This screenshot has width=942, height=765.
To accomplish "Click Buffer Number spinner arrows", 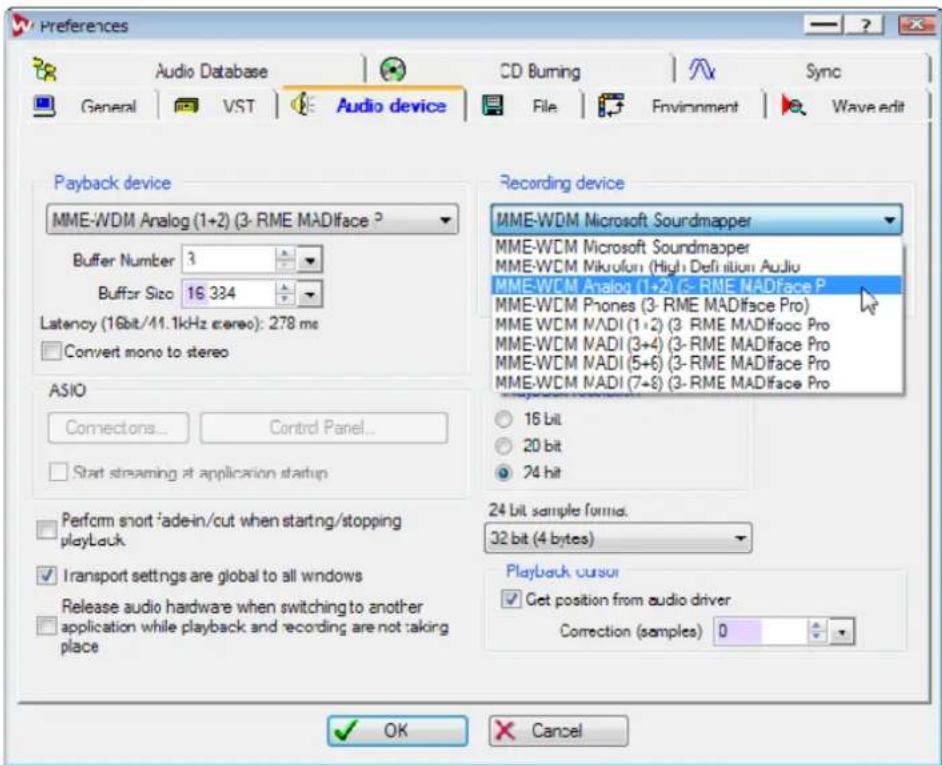I will pos(285,260).
